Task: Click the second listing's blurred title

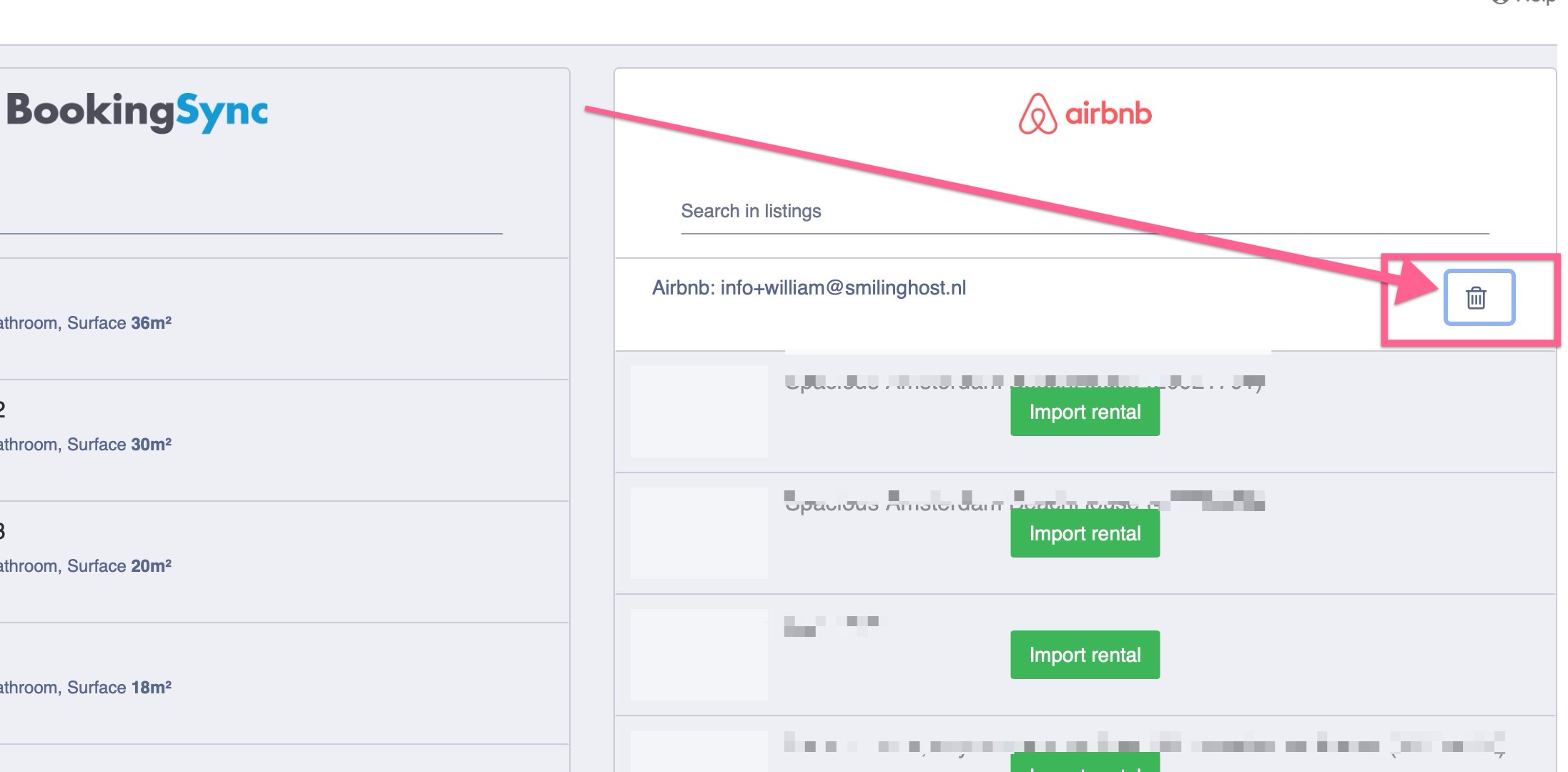Action: click(x=894, y=502)
